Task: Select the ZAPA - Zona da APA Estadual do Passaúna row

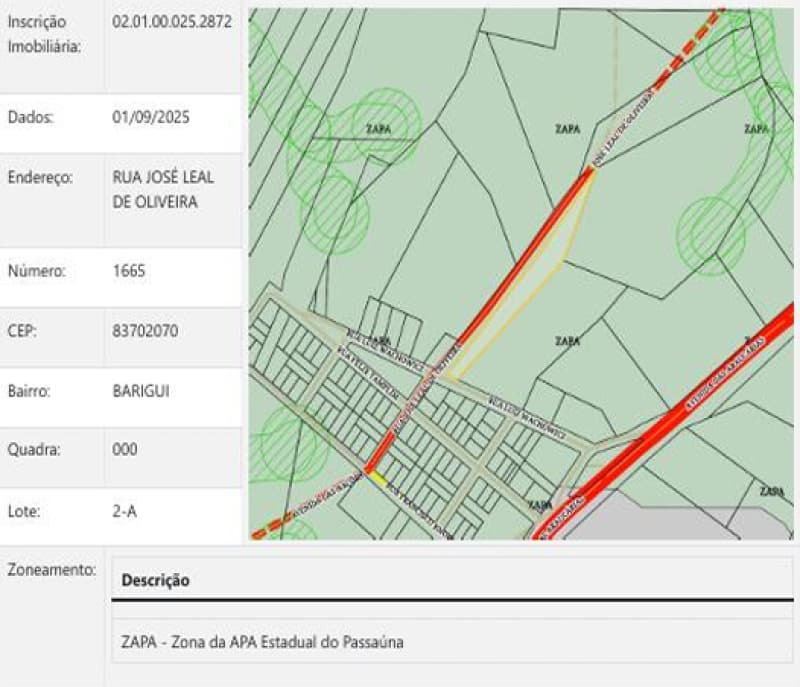Action: (452, 642)
